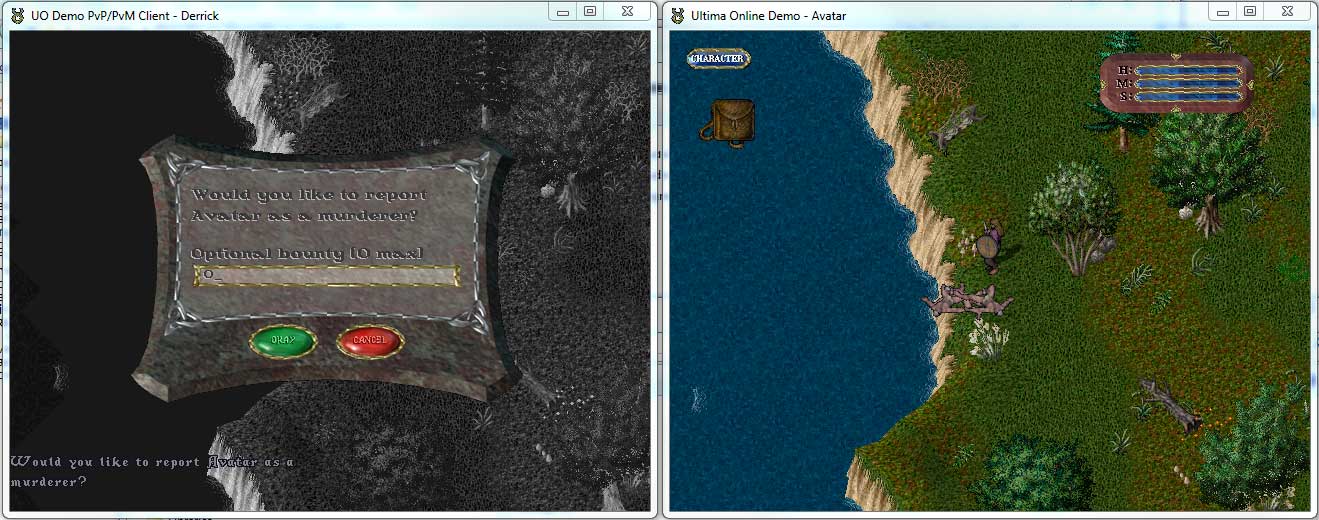Close the Ultima Online Demo - Avatar window
The image size is (1319, 520).
coord(1285,11)
